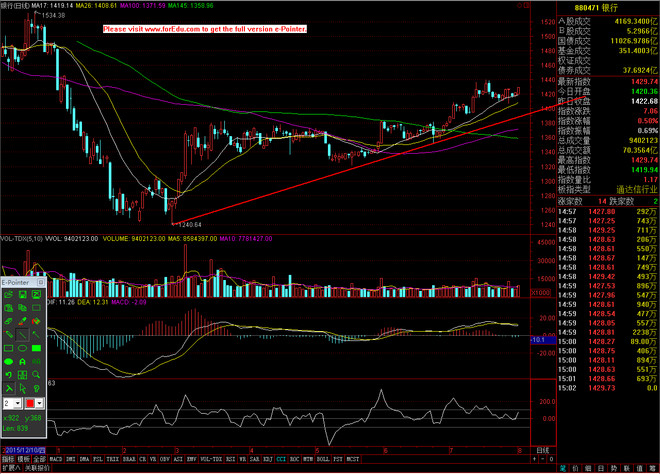The image size is (660, 474).
Task: Select the eraser tool in E-Pointer
Action: click(8, 321)
